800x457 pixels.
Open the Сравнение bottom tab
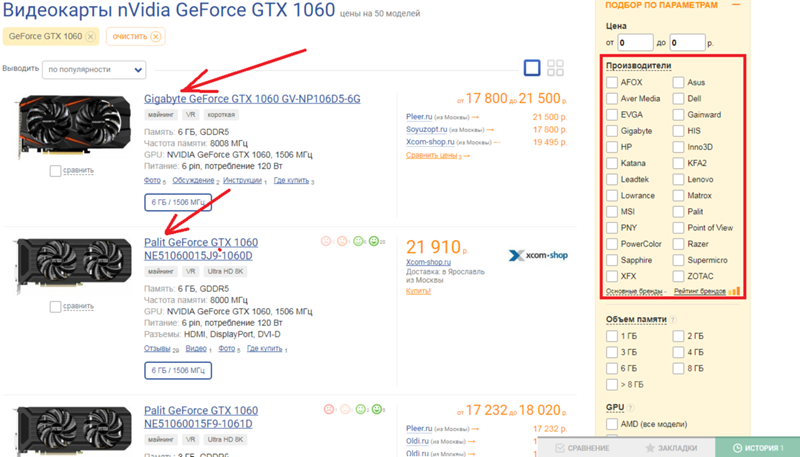point(582,448)
